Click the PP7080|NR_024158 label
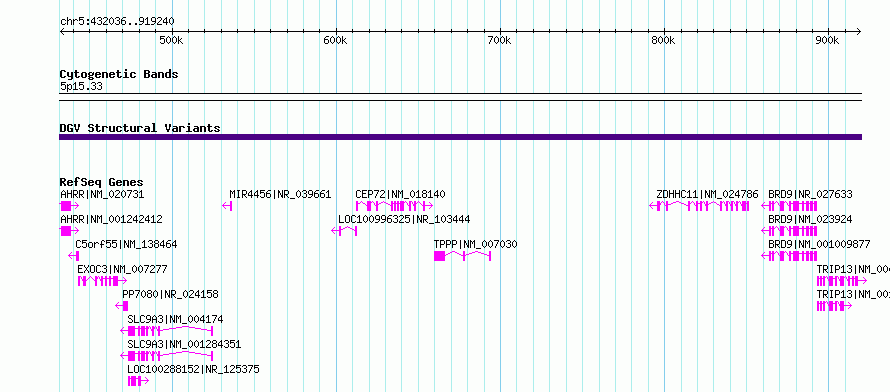890x392 pixels. (170, 294)
